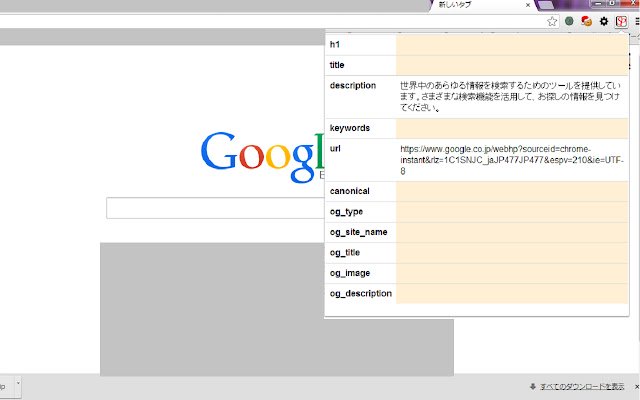
Task: Click the empty h1 value cell
Action: [512, 45]
